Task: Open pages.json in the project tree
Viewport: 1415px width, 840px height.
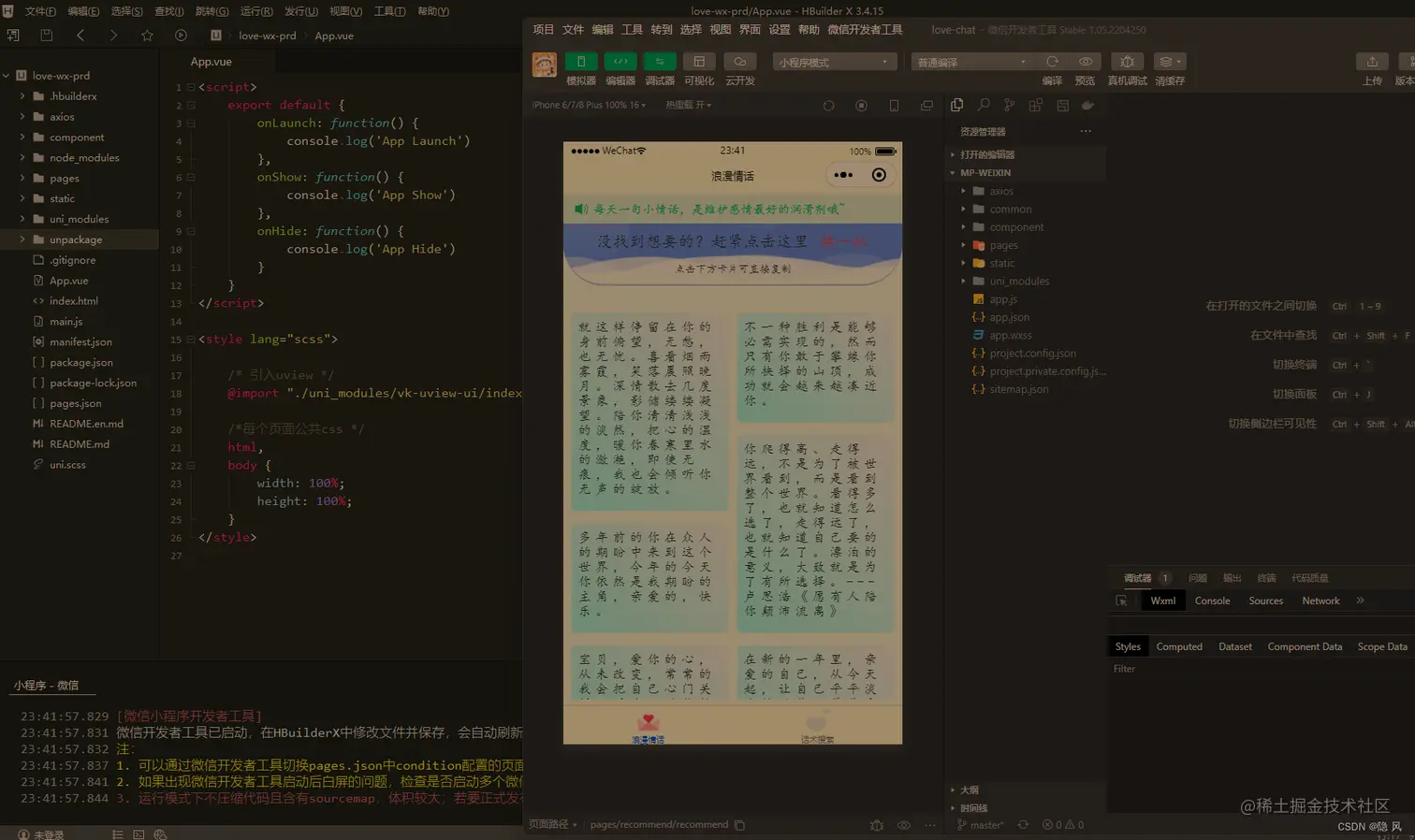Action: click(75, 403)
